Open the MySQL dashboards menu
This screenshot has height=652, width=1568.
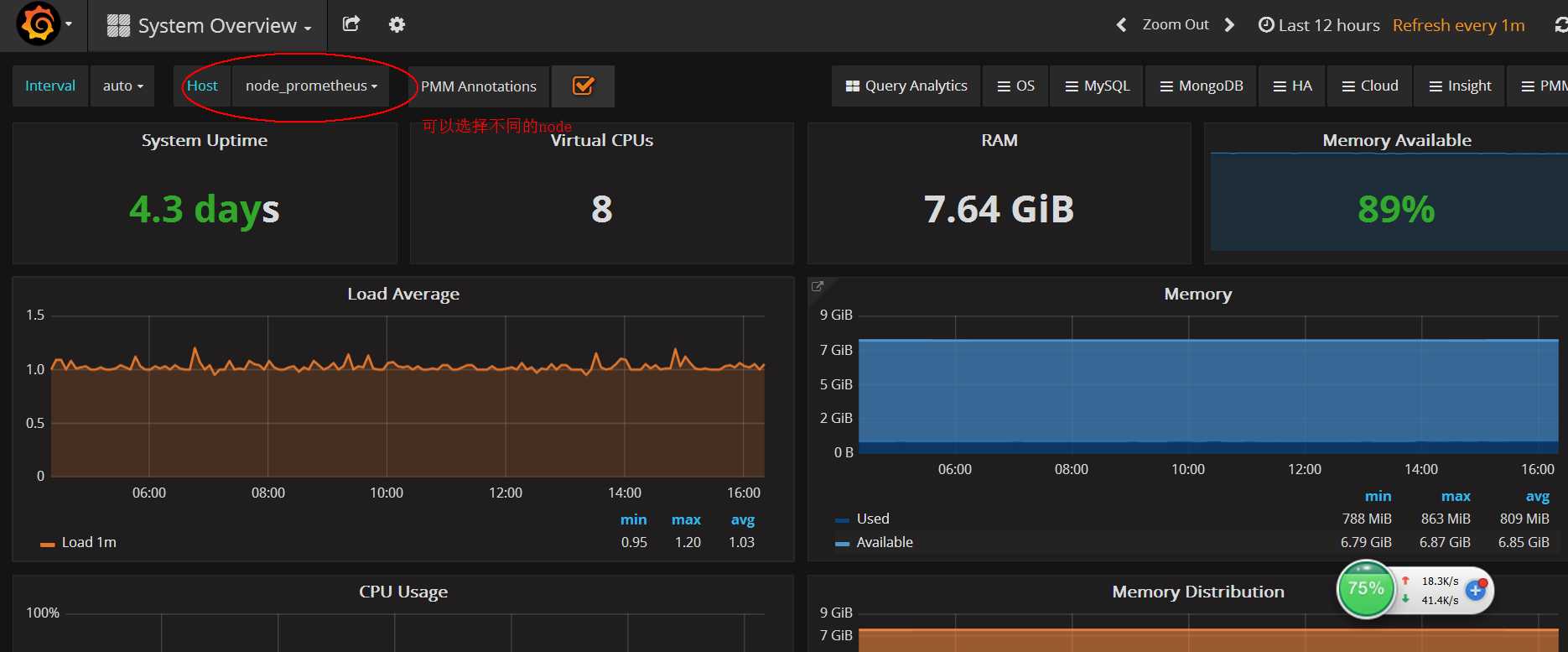[1097, 86]
